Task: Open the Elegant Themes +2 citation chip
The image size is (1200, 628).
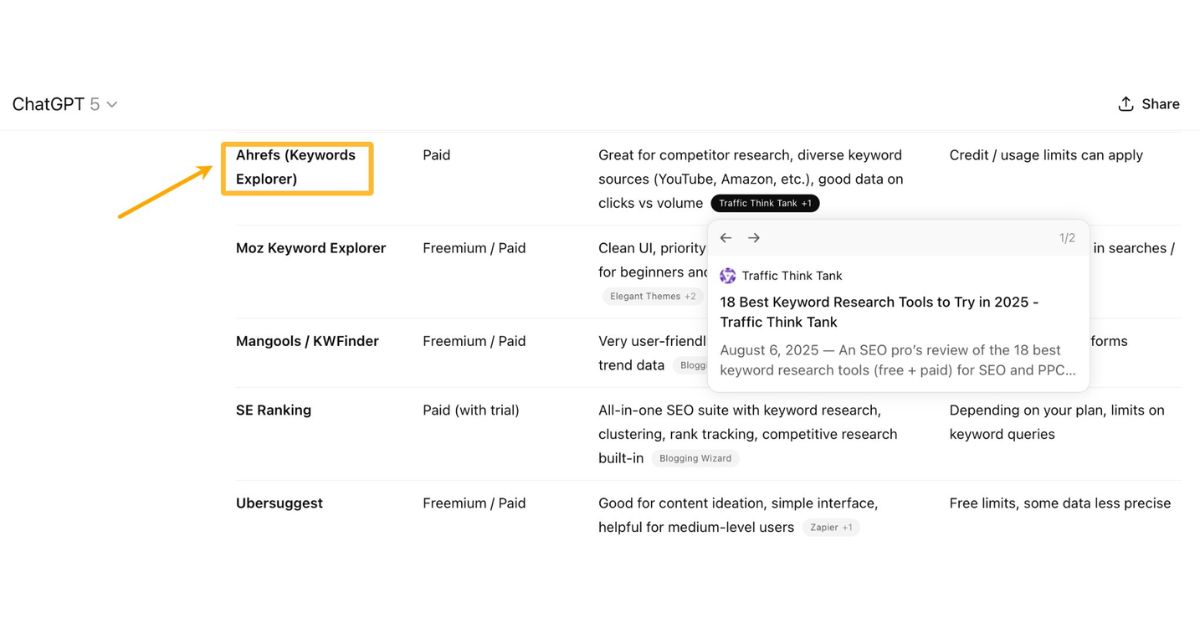Action: point(653,296)
